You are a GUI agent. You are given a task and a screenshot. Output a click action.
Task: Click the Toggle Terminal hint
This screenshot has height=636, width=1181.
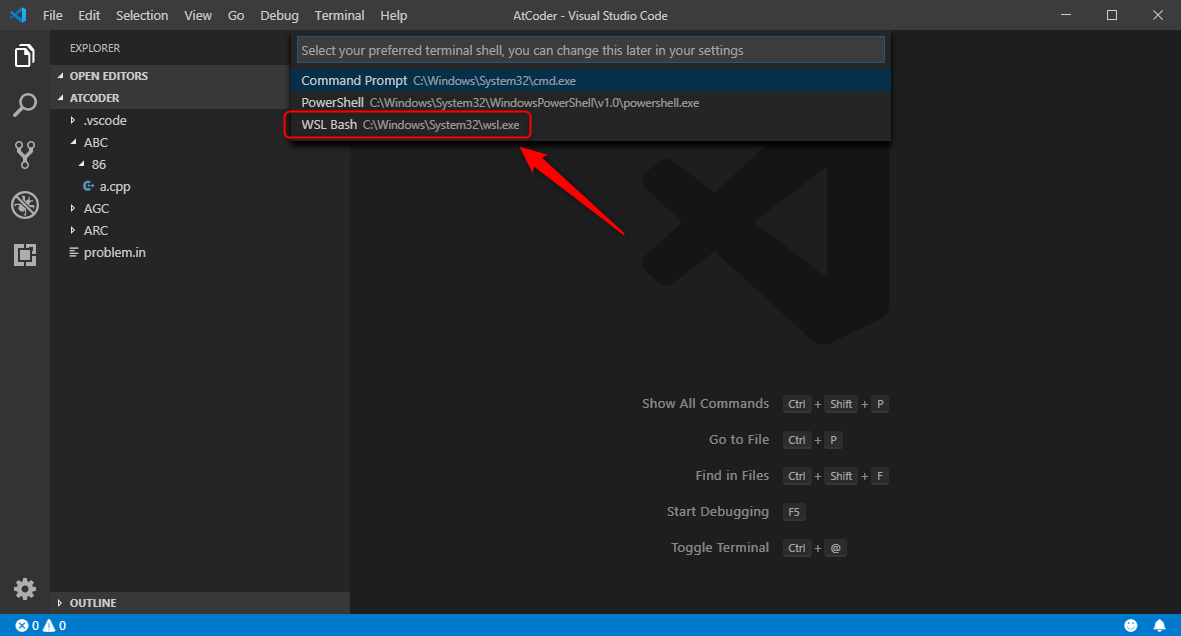(720, 548)
